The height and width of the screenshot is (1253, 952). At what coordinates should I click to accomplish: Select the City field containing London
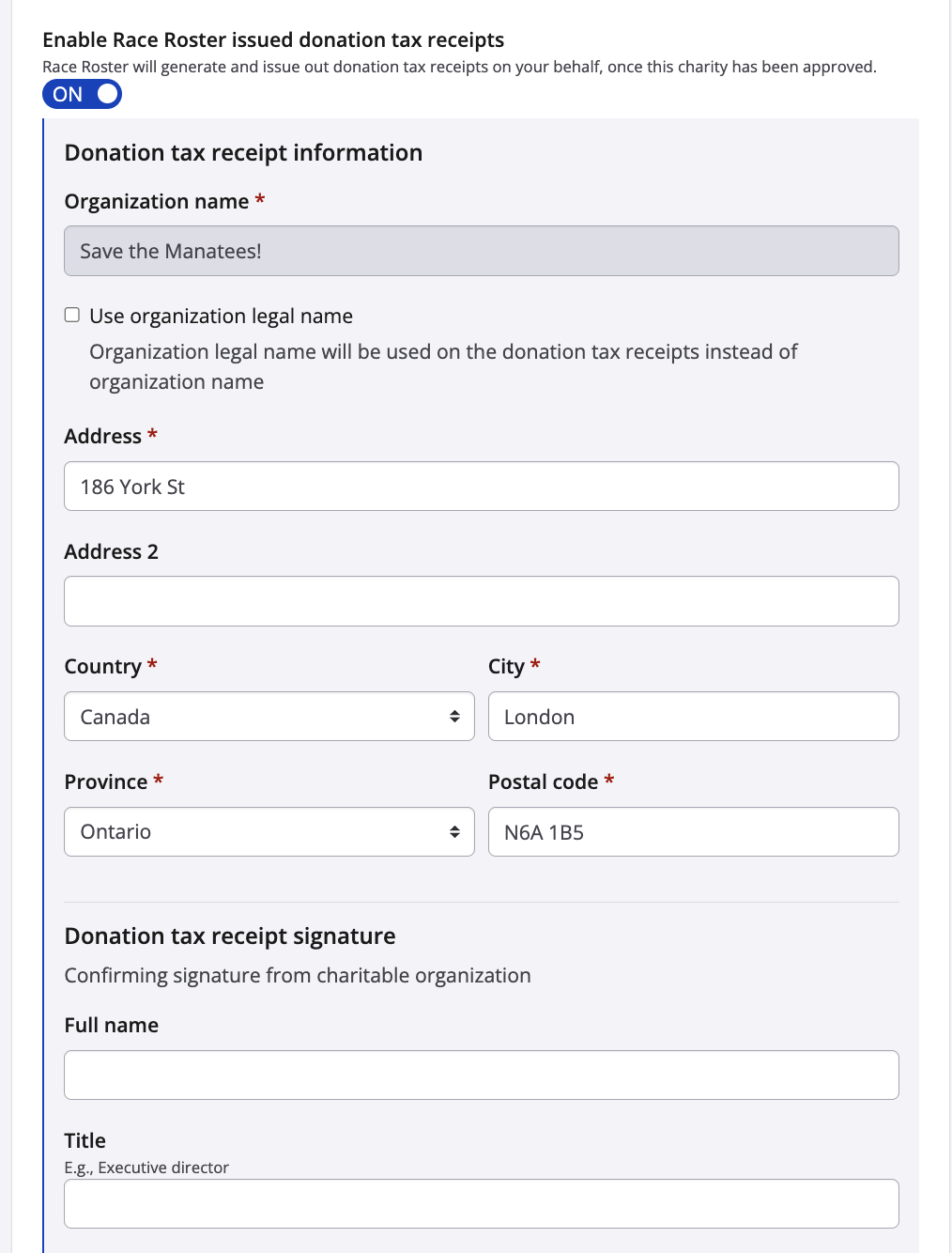[x=693, y=717]
